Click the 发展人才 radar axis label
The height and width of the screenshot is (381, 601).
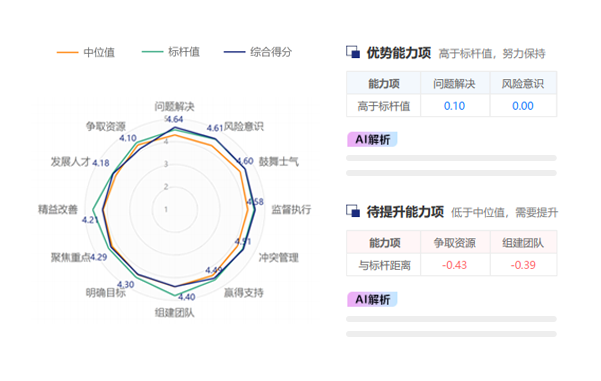[71, 161]
